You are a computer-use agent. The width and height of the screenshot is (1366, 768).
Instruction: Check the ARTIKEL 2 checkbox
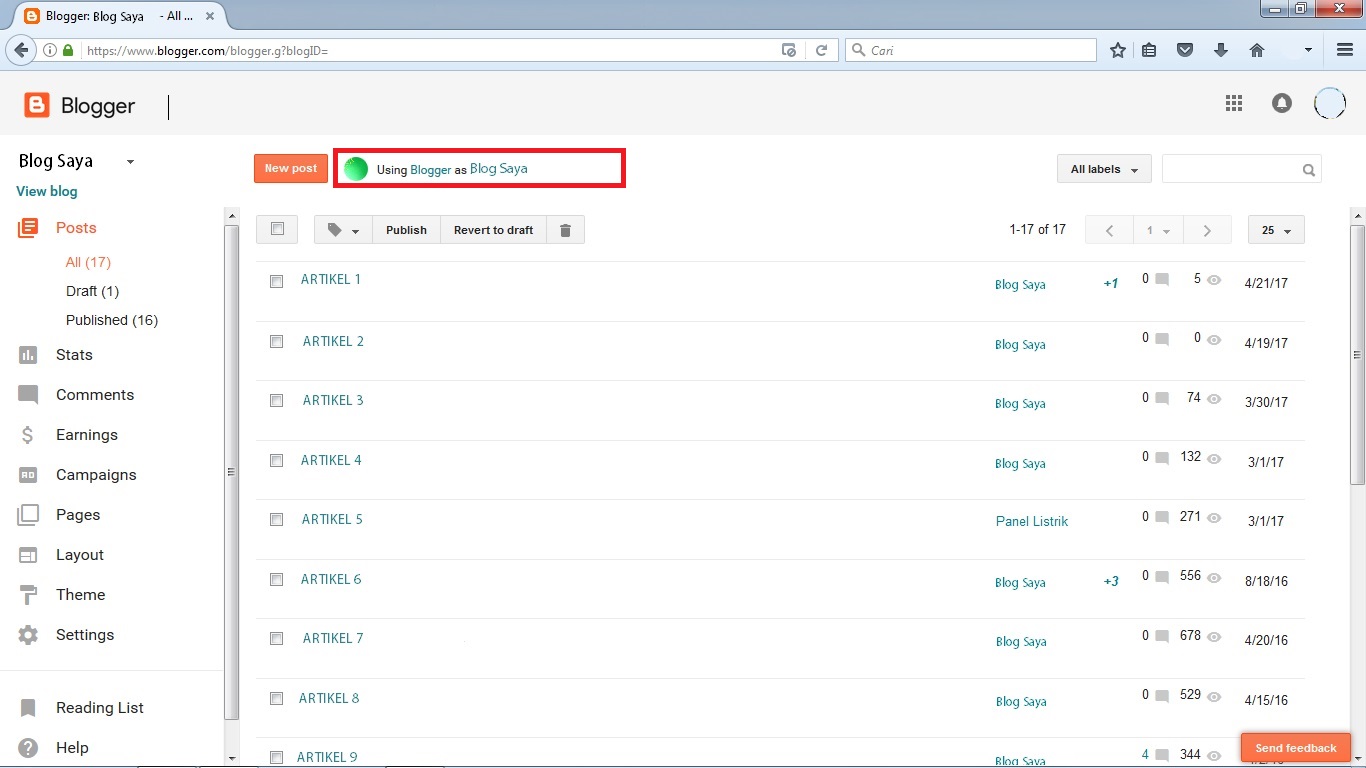277,342
